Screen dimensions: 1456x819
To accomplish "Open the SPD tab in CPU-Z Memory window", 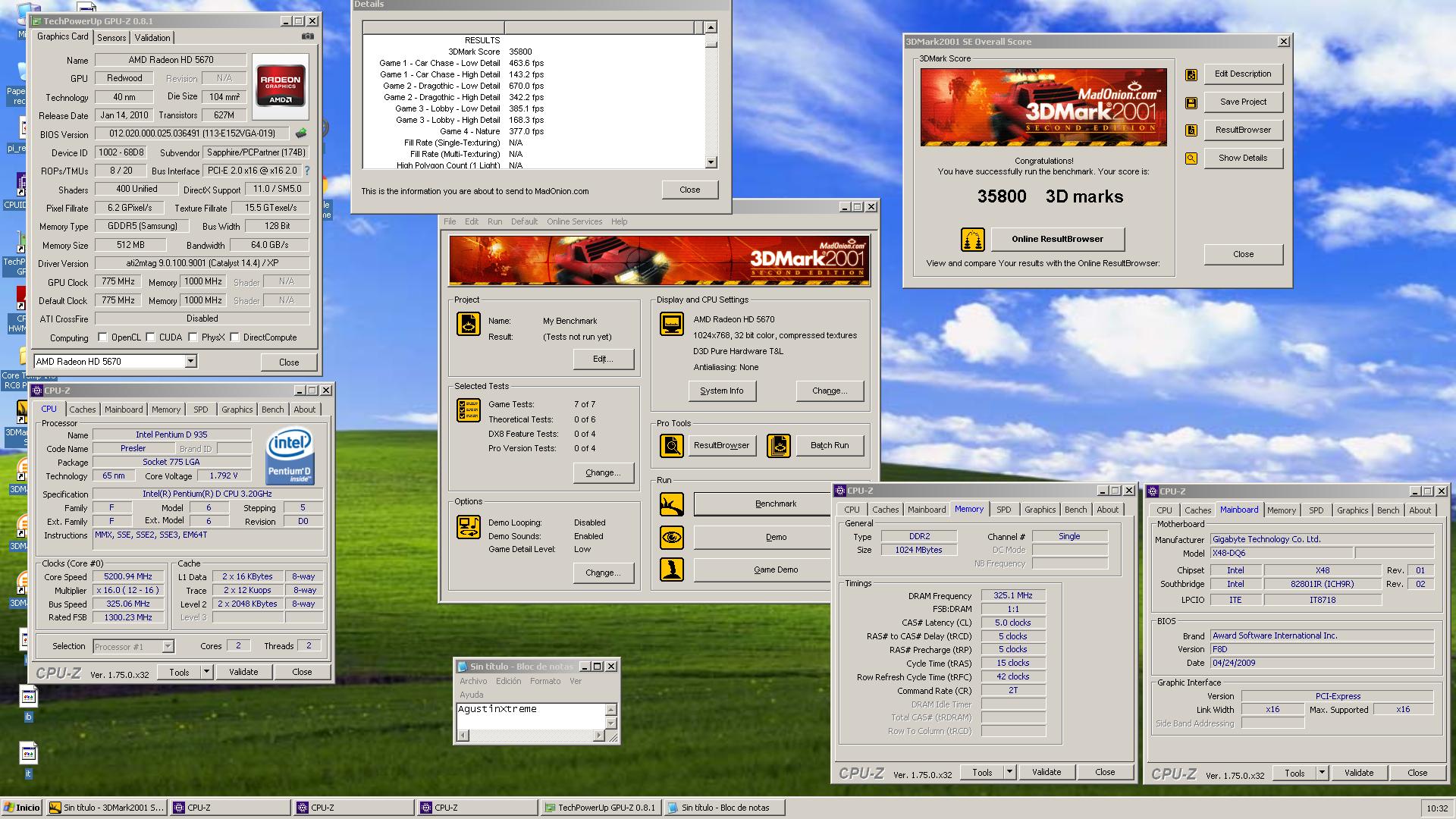I will pos(1004,510).
